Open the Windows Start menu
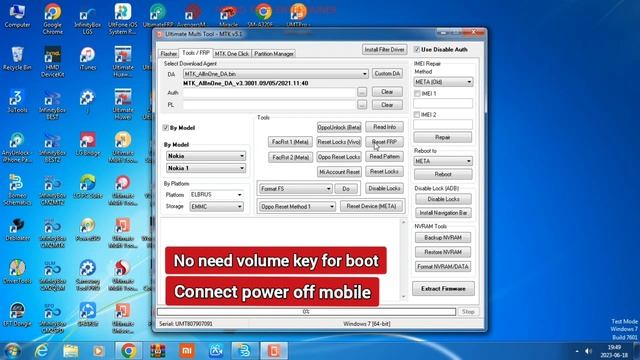This screenshot has width=640, height=360. pyautogui.click(x=12, y=351)
